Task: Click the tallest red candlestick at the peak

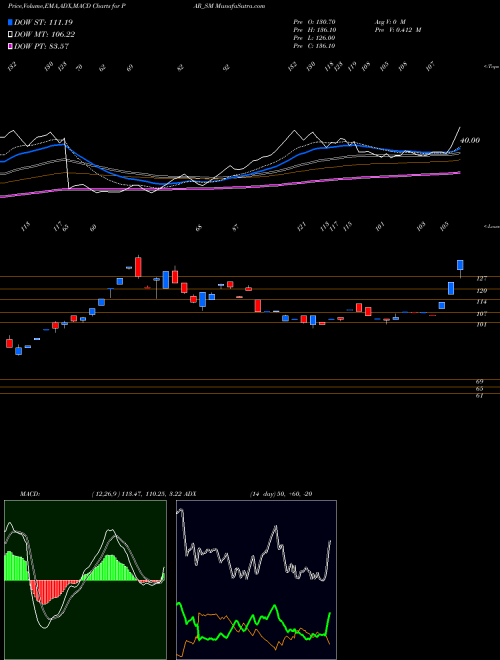Action: pyautogui.click(x=138, y=267)
